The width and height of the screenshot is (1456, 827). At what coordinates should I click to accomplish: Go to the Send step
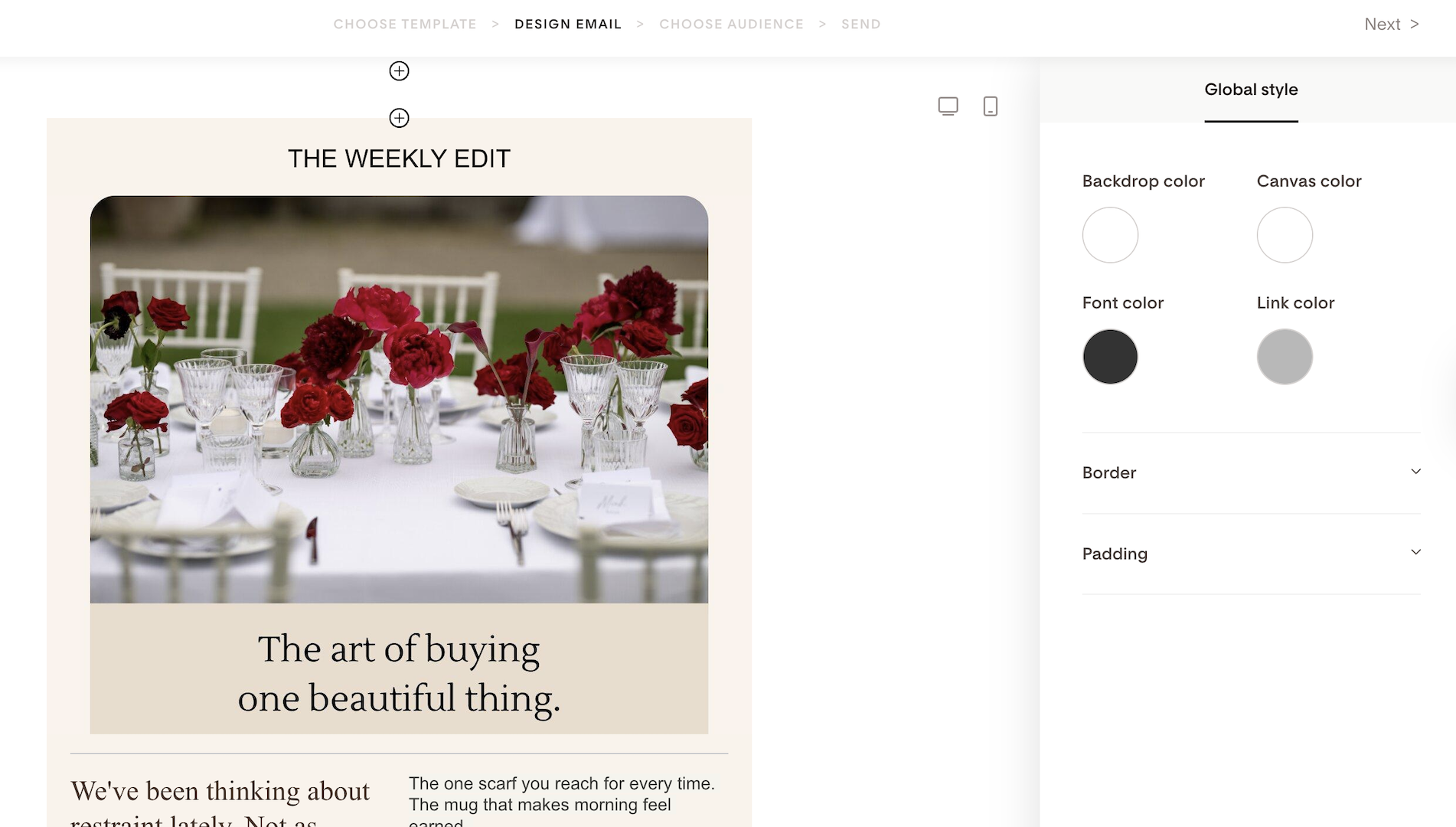860,25
